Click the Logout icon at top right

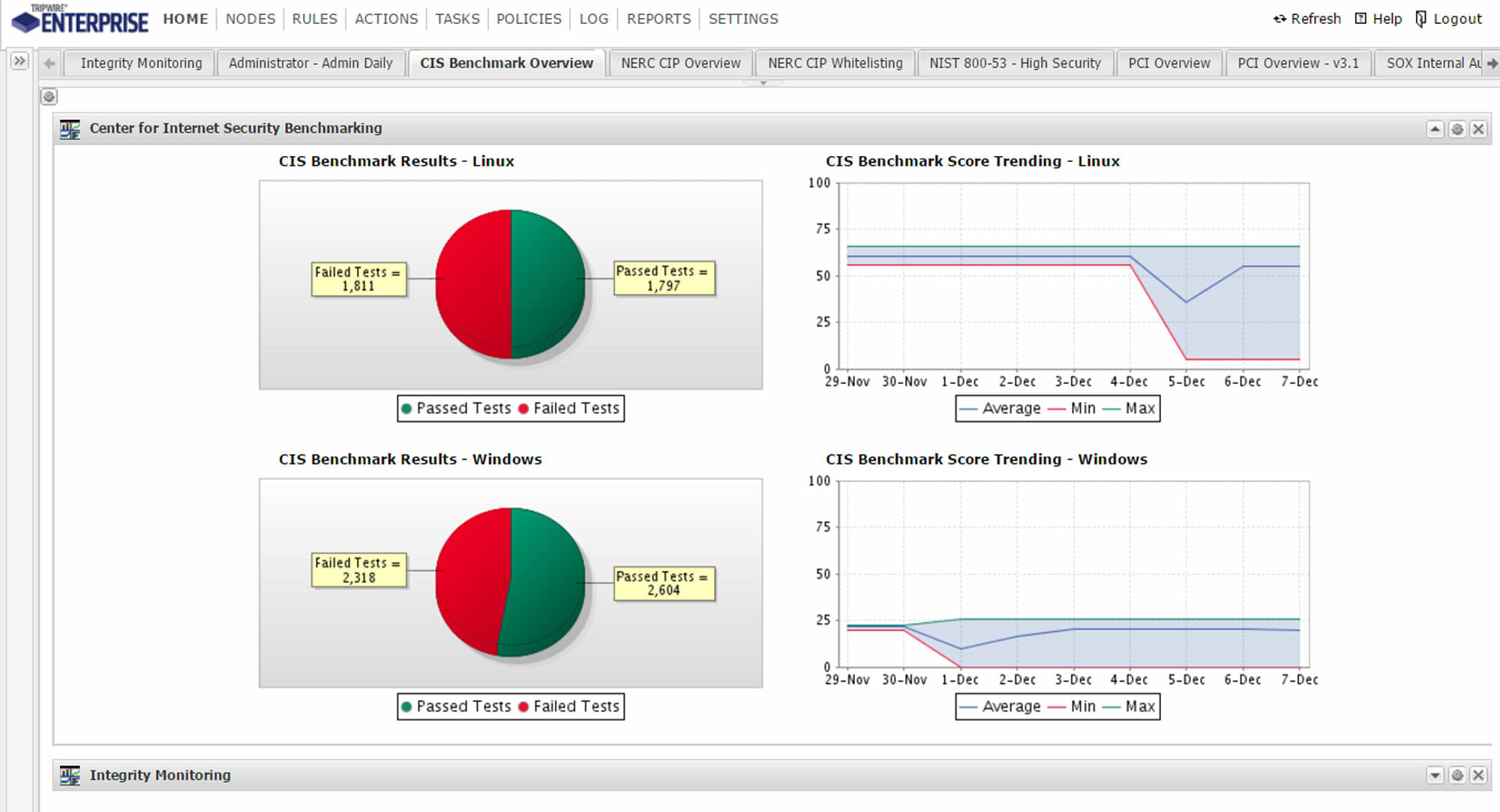point(1420,18)
